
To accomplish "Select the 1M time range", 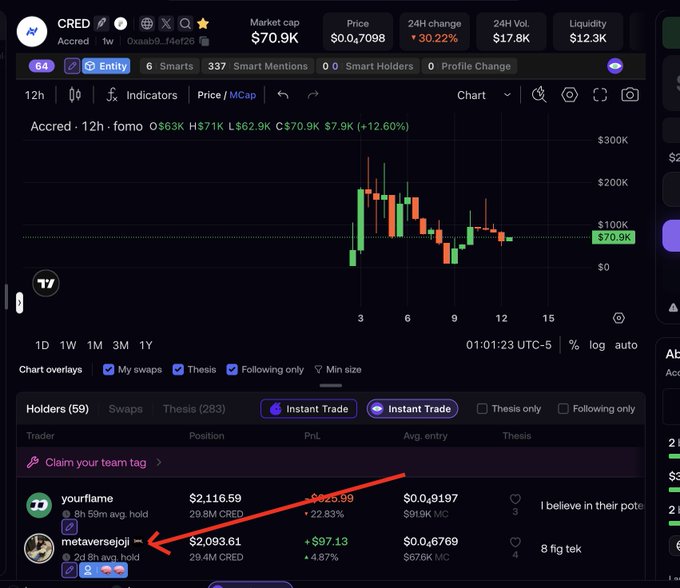I will [95, 345].
